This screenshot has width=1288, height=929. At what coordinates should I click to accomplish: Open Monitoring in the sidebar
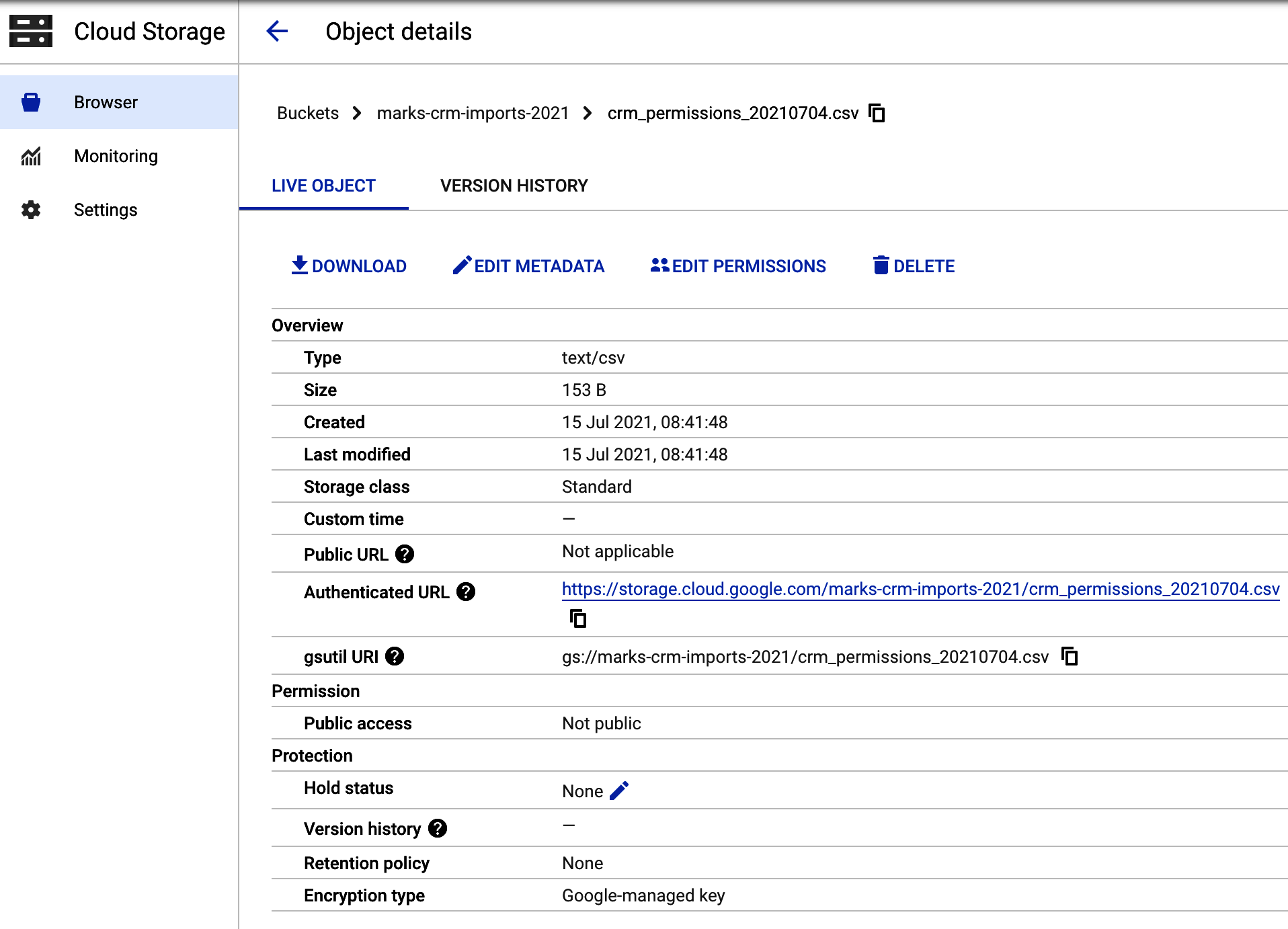119,156
